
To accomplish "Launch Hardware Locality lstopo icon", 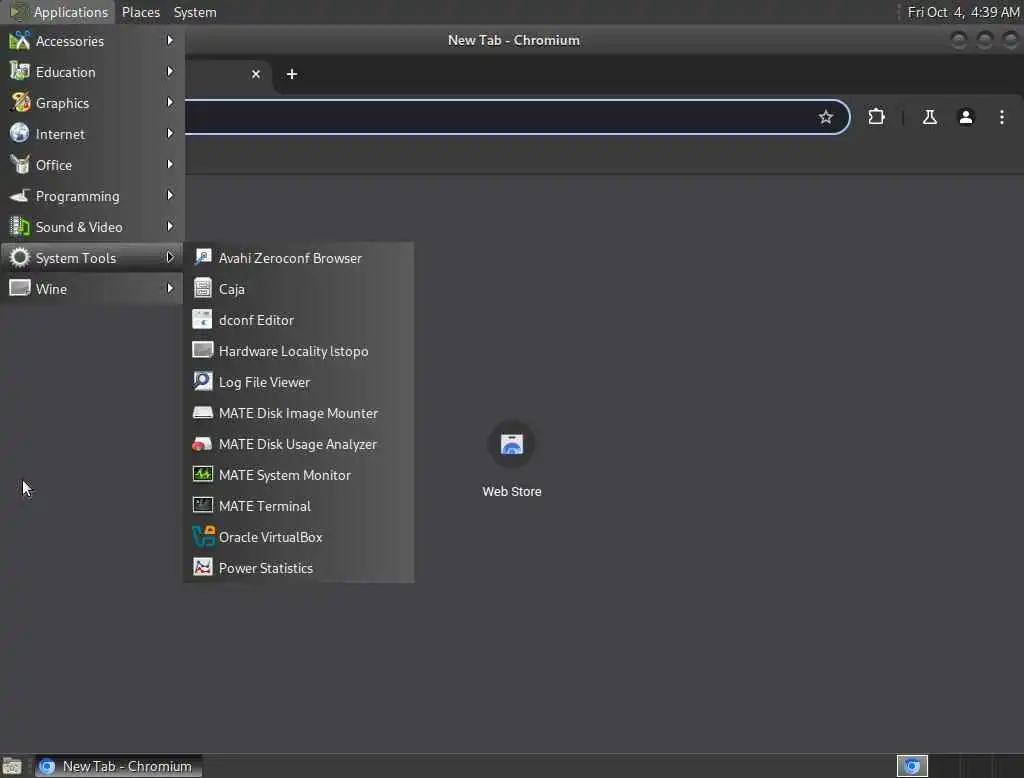I will tap(202, 350).
